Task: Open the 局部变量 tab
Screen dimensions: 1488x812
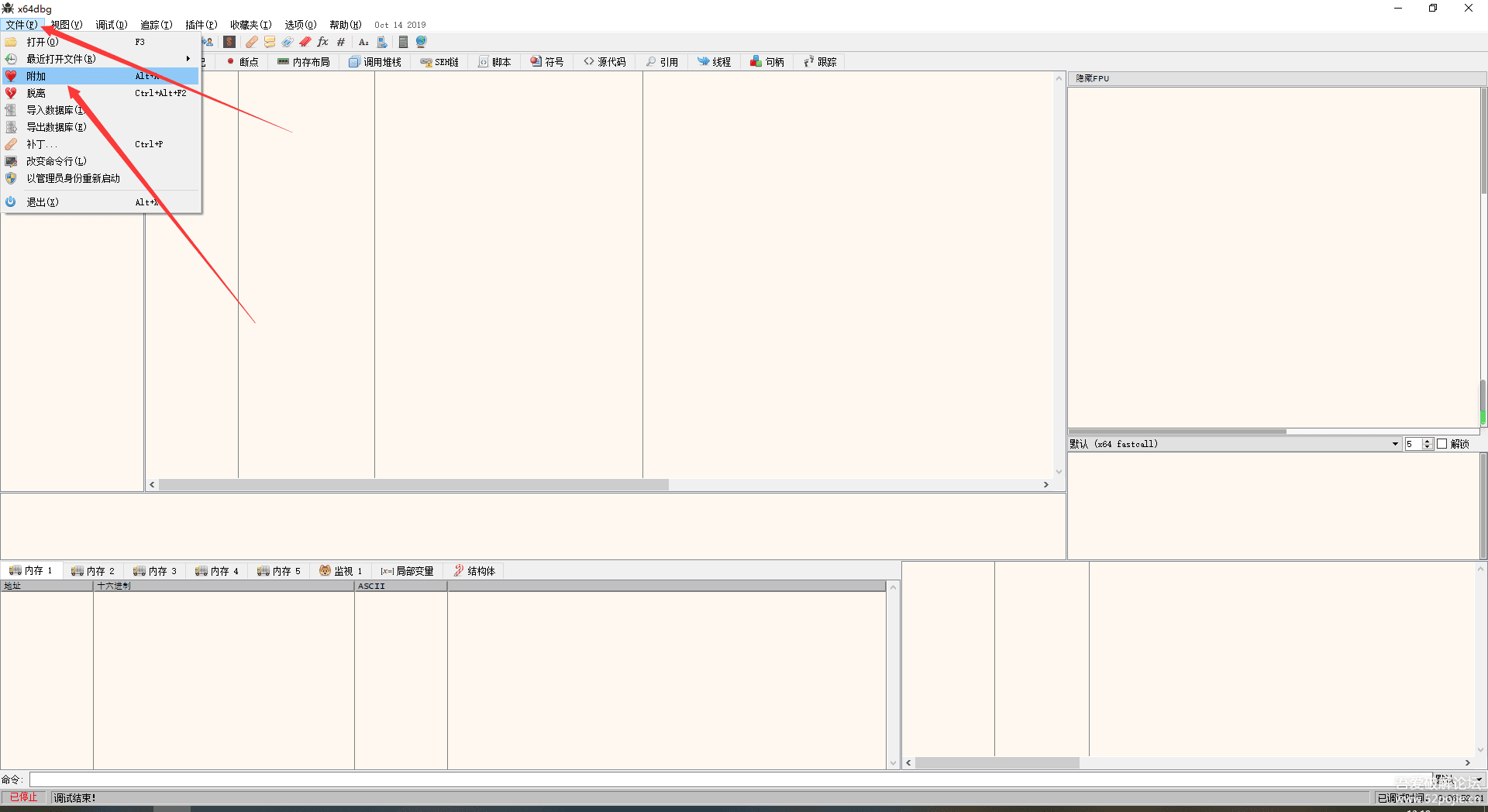Action: (407, 571)
